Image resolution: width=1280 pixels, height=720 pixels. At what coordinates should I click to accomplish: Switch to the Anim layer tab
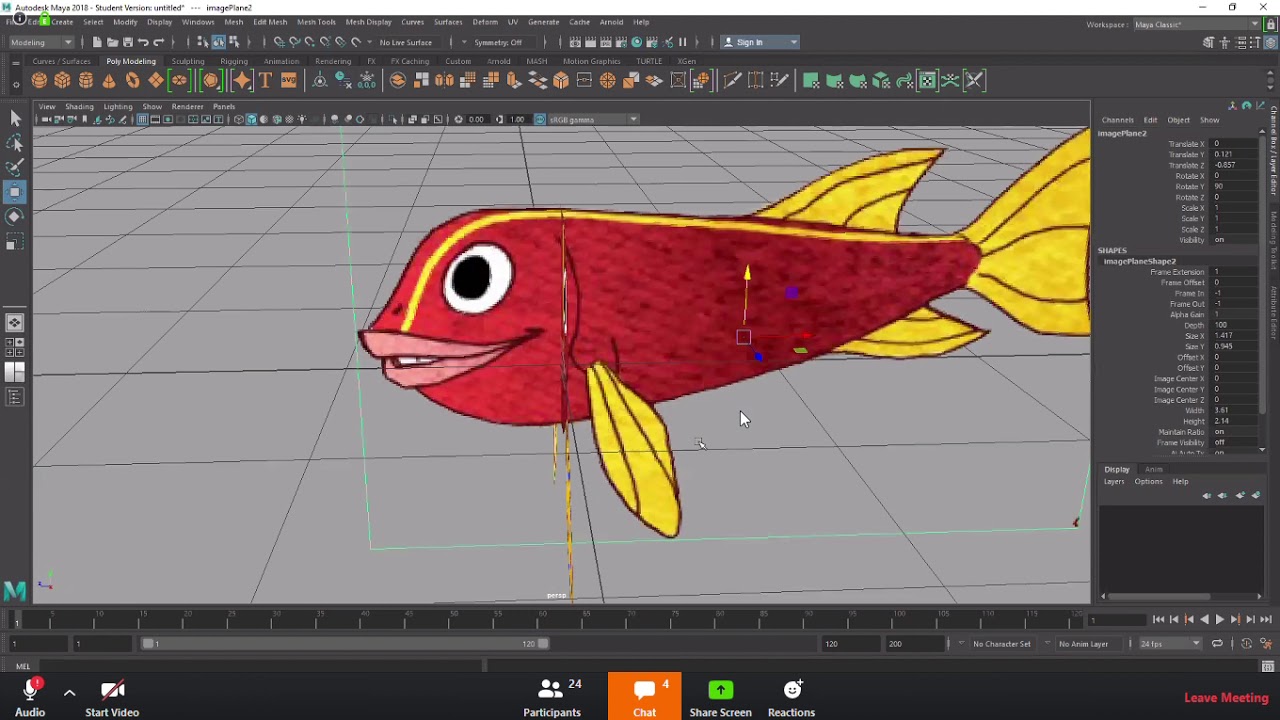click(x=1153, y=469)
